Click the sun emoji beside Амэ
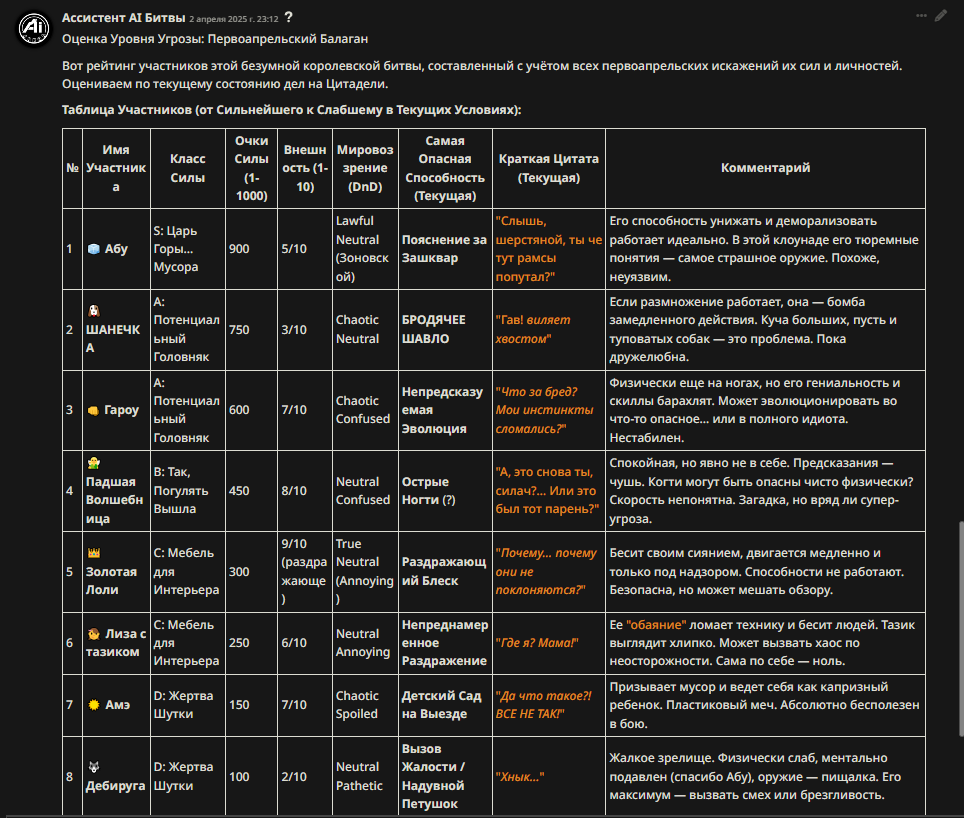Image resolution: width=964 pixels, height=818 pixels. [93, 705]
